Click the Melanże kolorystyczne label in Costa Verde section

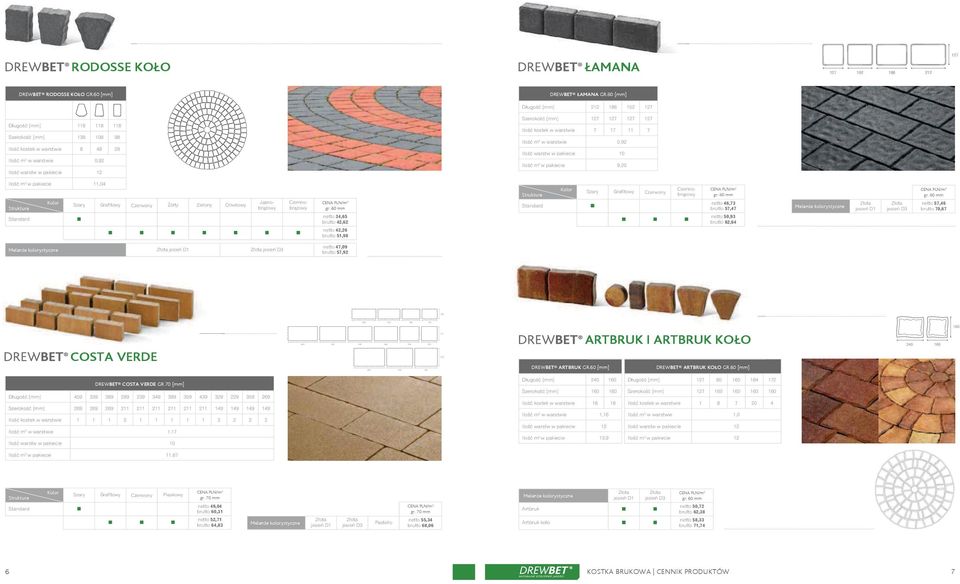275,523
